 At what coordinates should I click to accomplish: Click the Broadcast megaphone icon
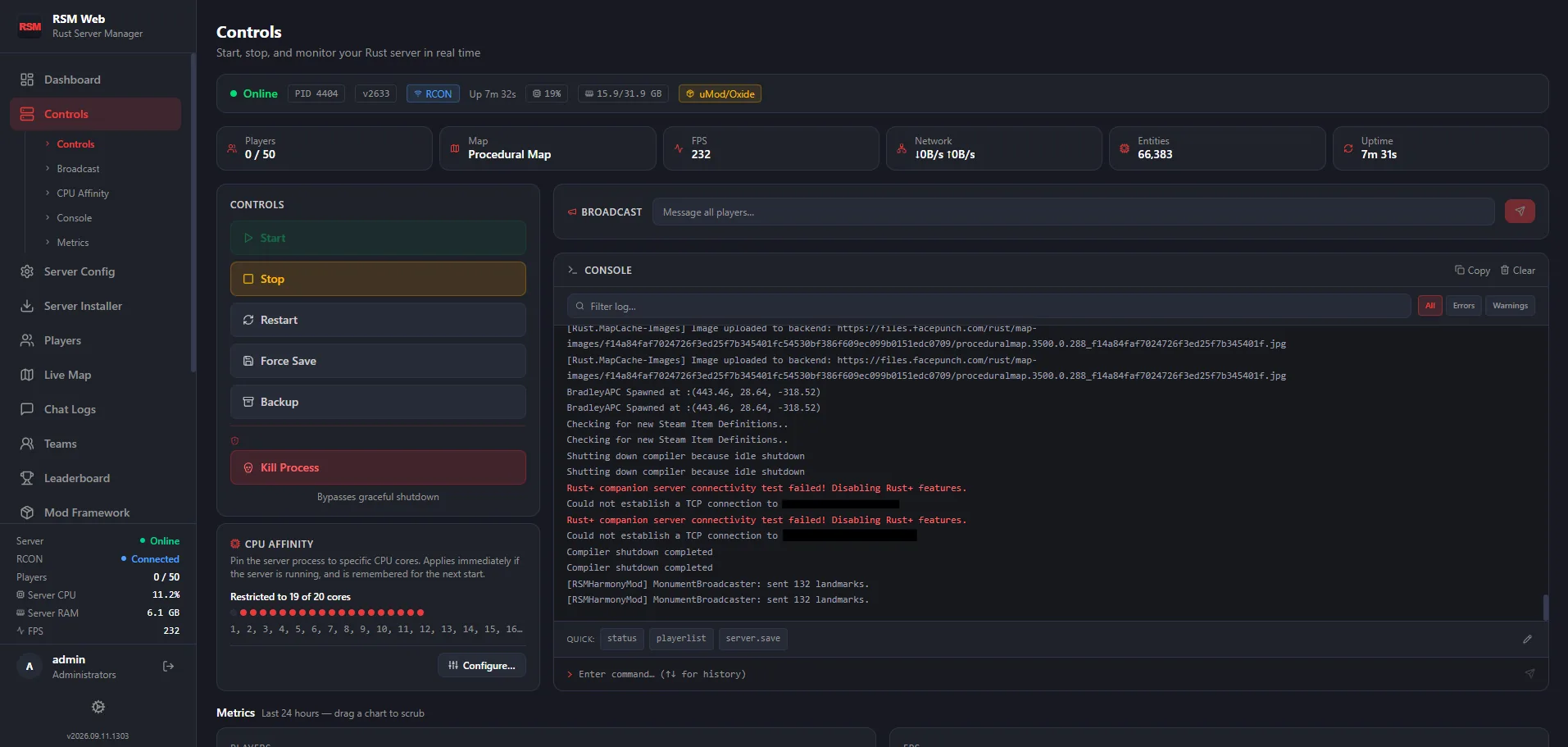[572, 212]
